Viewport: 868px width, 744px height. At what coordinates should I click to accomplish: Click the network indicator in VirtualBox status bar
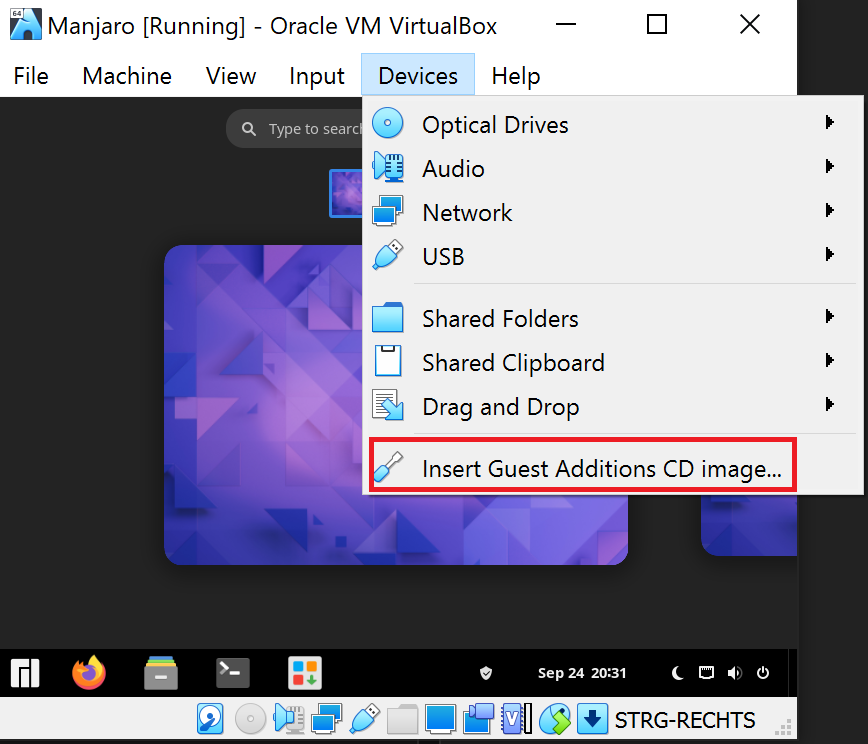327,719
